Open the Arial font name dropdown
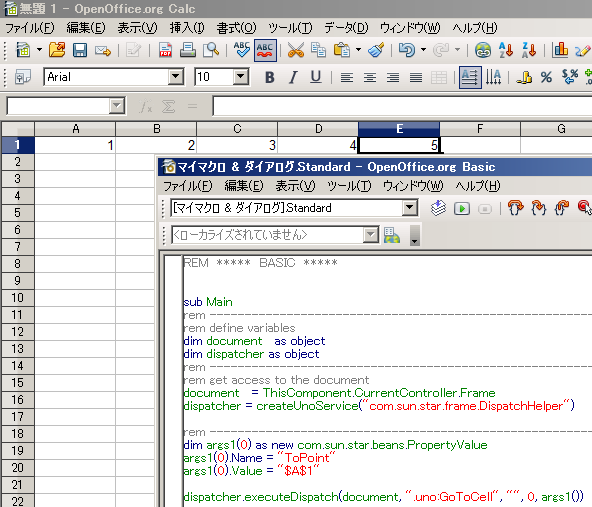This screenshot has width=592, height=507. tap(176, 77)
